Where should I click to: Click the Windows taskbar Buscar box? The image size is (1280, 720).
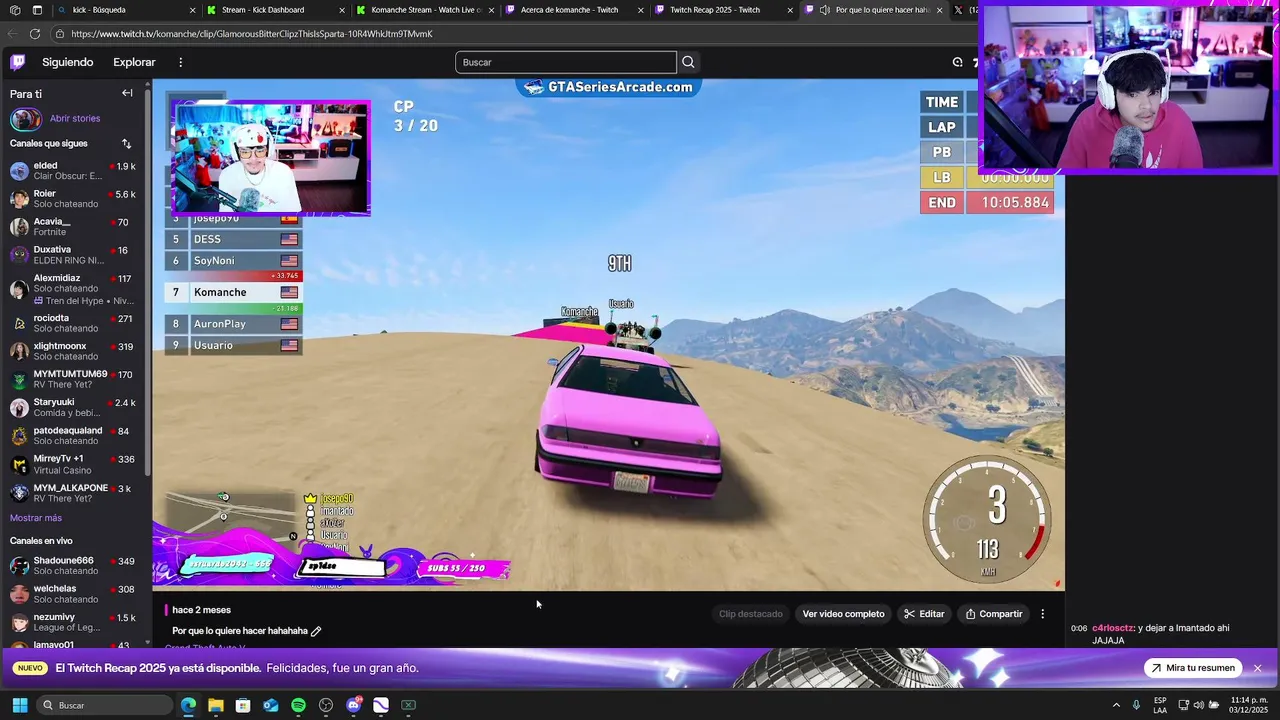coord(106,705)
